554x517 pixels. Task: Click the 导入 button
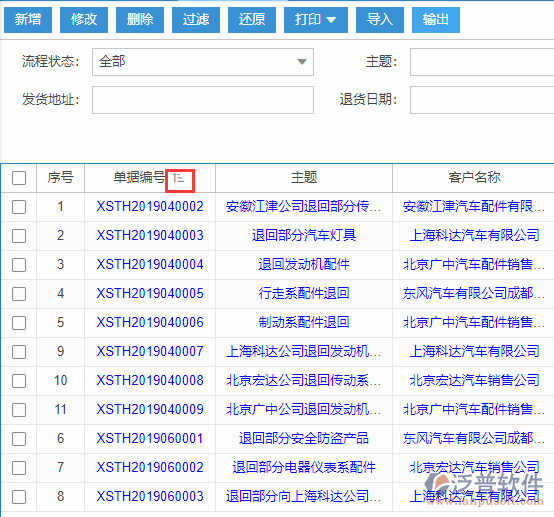pyautogui.click(x=380, y=20)
